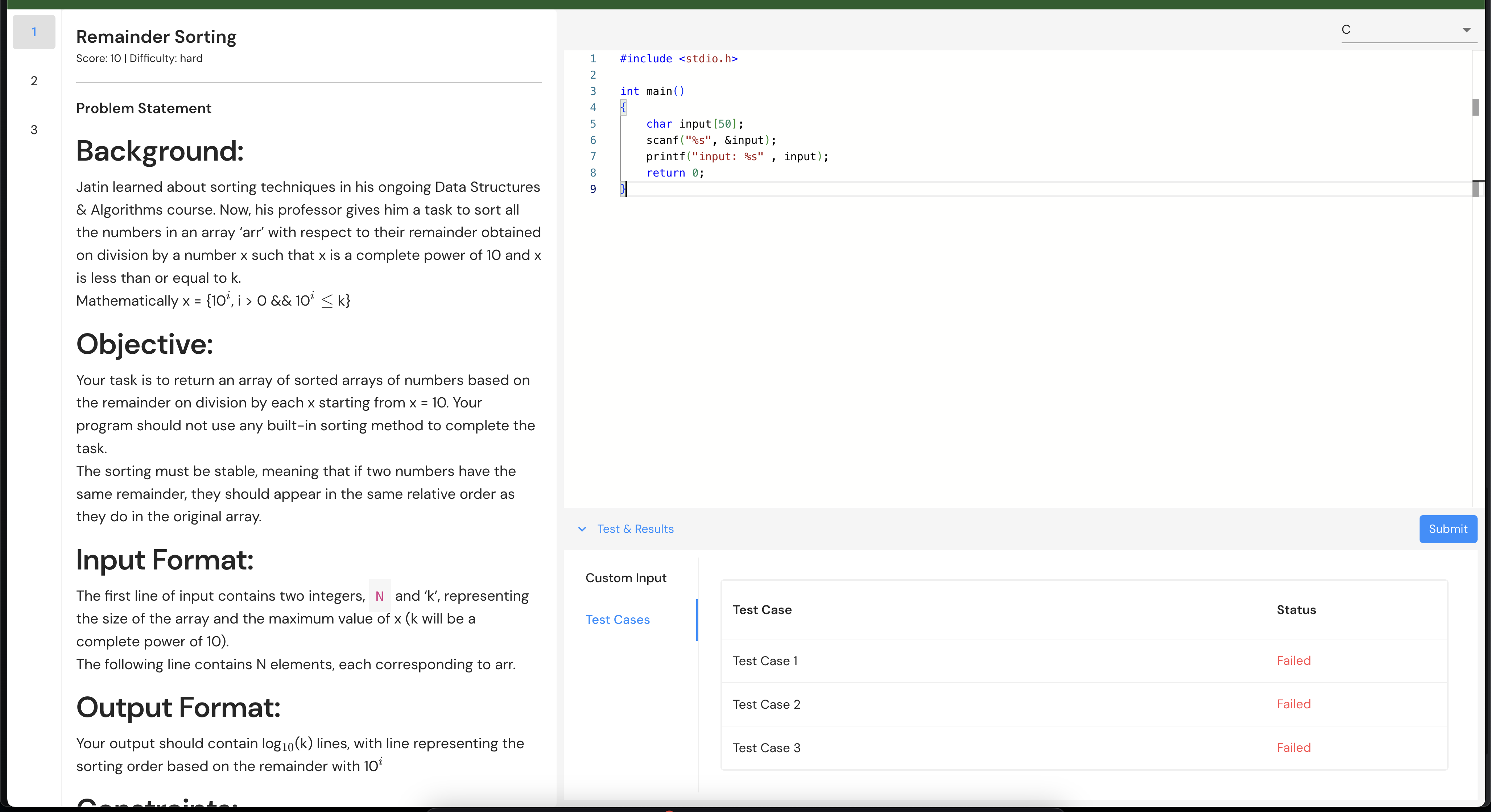Click the Status column header
The height and width of the screenshot is (812, 1491).
[x=1296, y=610]
